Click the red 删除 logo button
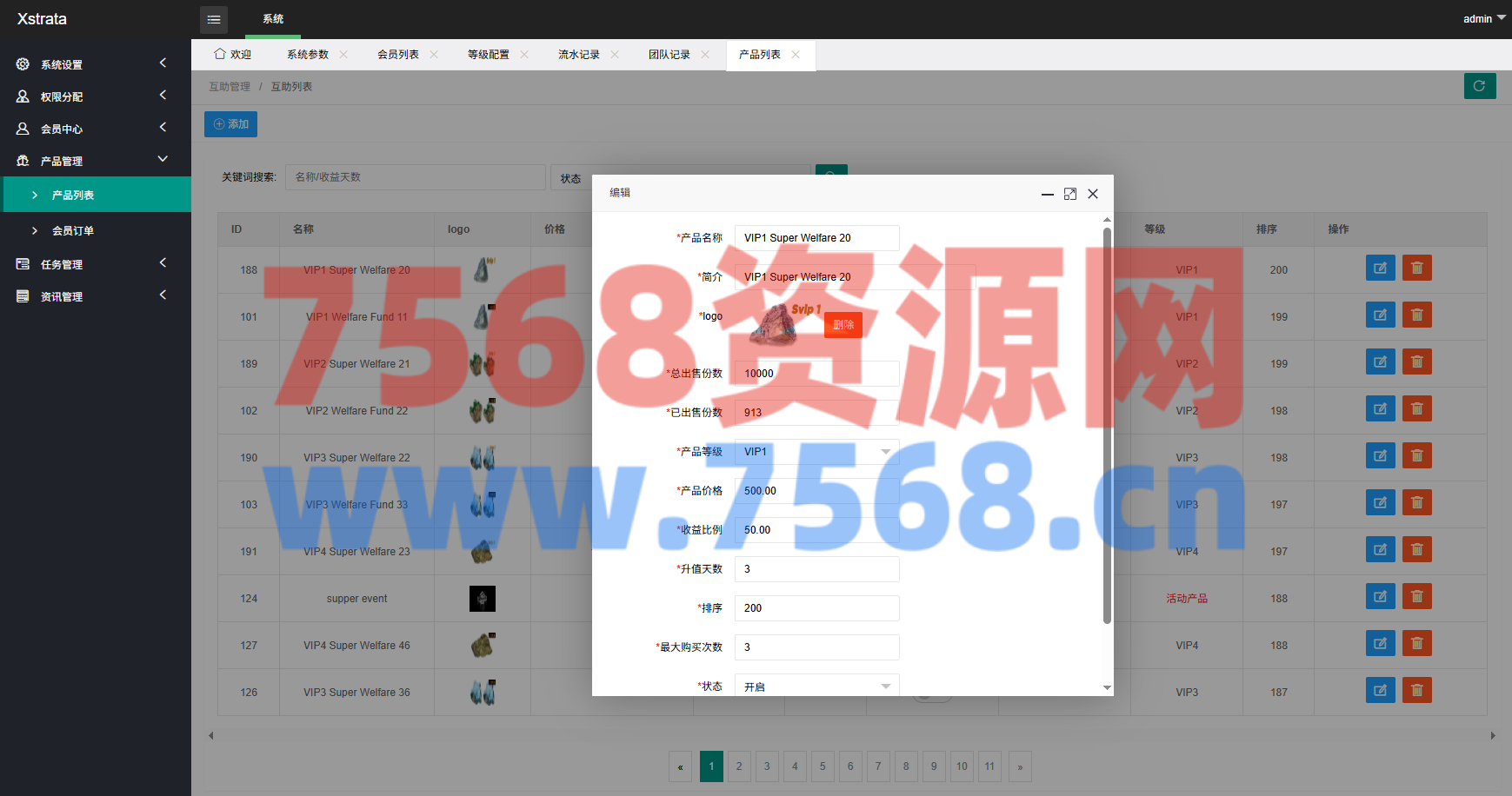The width and height of the screenshot is (1512, 796). (843, 325)
